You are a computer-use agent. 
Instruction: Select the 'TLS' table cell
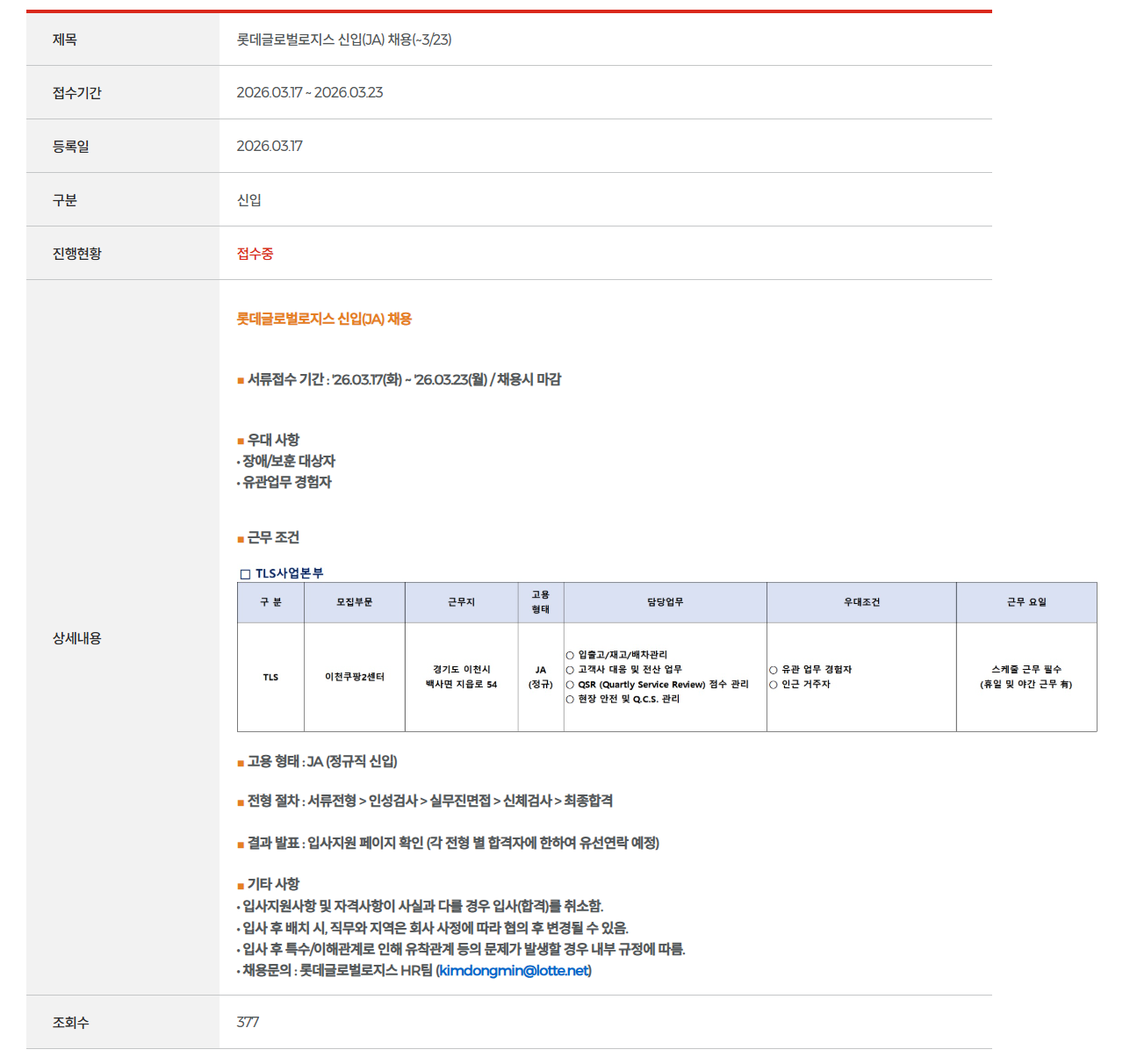(x=270, y=677)
